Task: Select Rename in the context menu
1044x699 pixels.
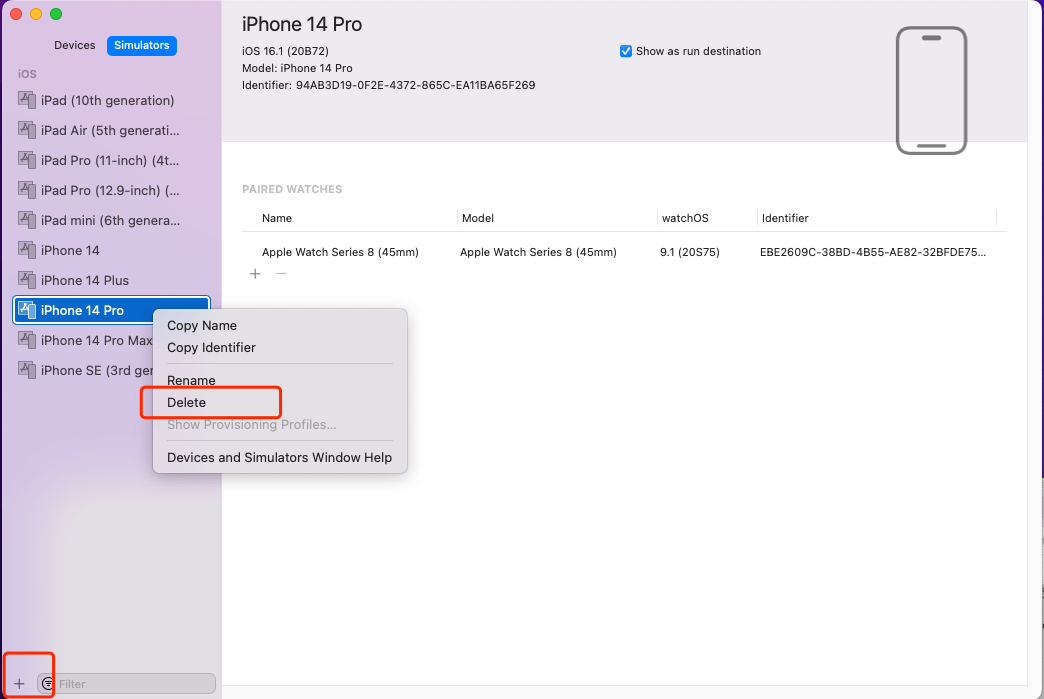Action: click(x=191, y=380)
